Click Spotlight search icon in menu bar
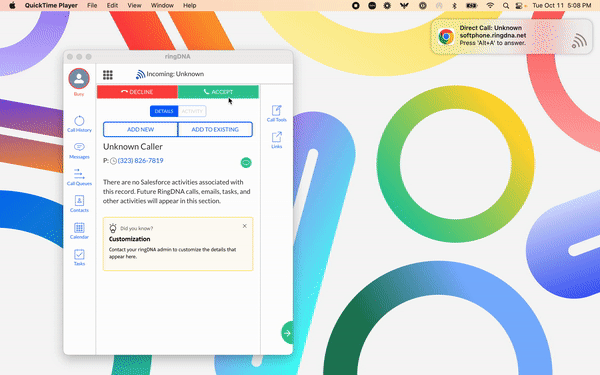The height and width of the screenshot is (375, 600). tap(506, 5)
